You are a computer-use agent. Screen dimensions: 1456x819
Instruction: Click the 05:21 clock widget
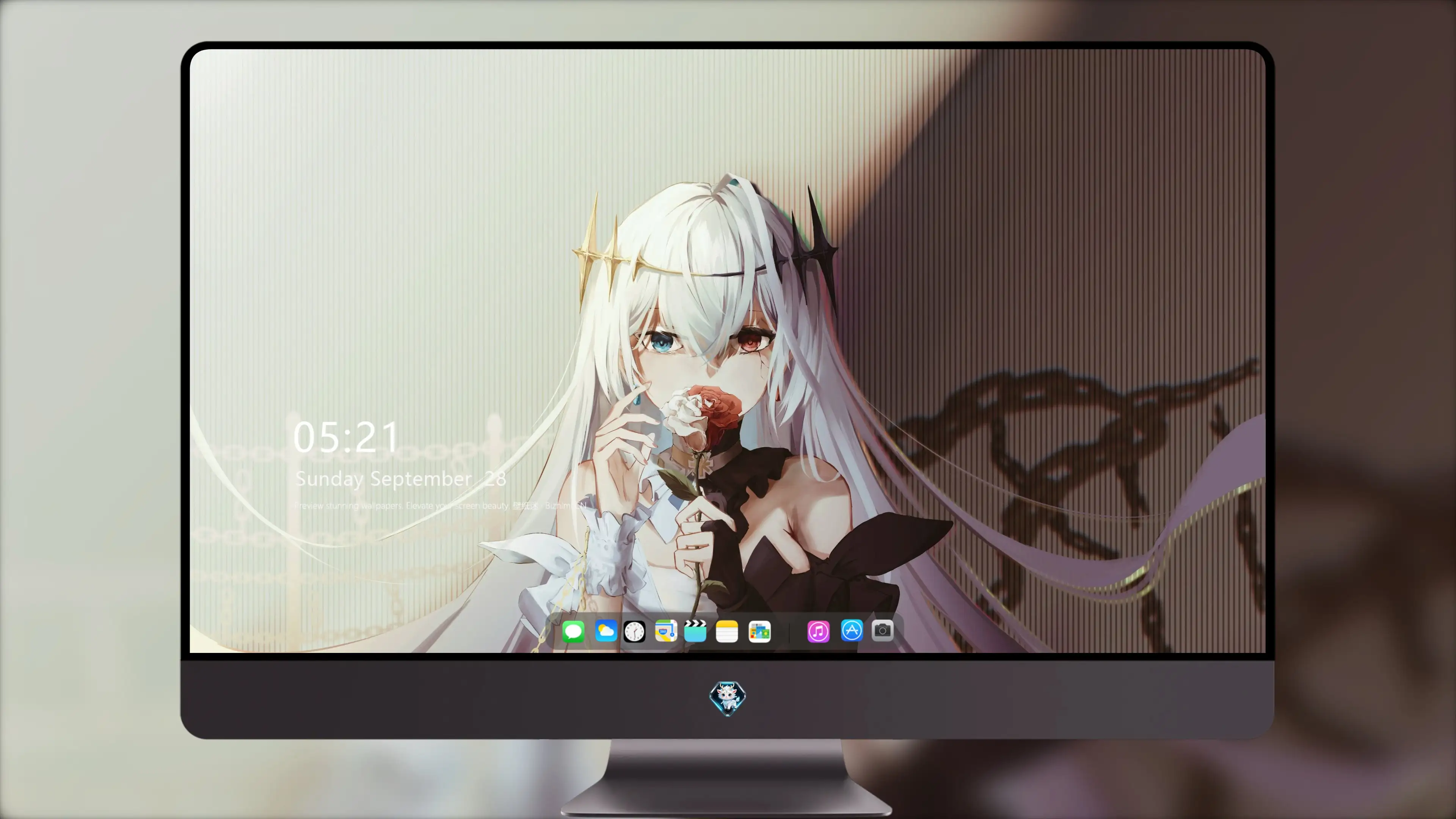[x=346, y=437]
